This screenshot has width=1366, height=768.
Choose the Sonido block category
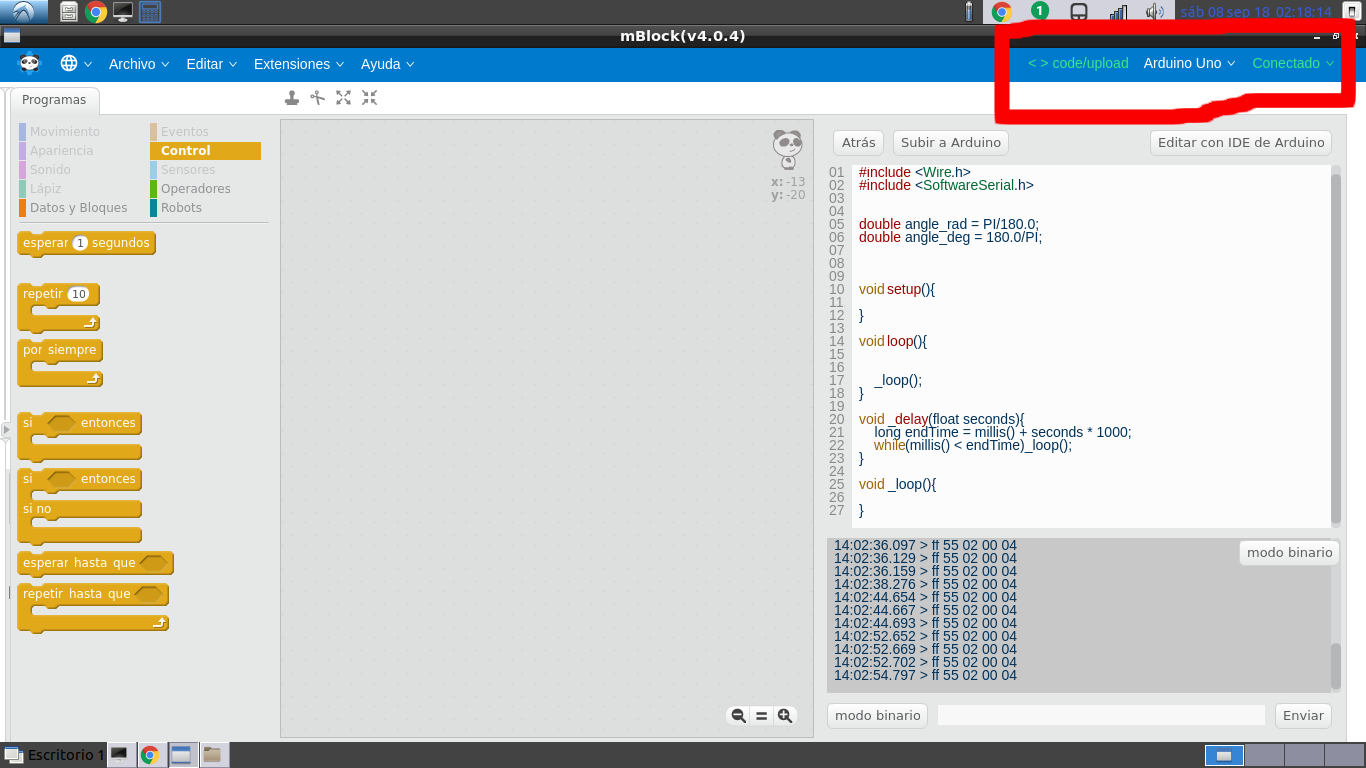tap(50, 169)
